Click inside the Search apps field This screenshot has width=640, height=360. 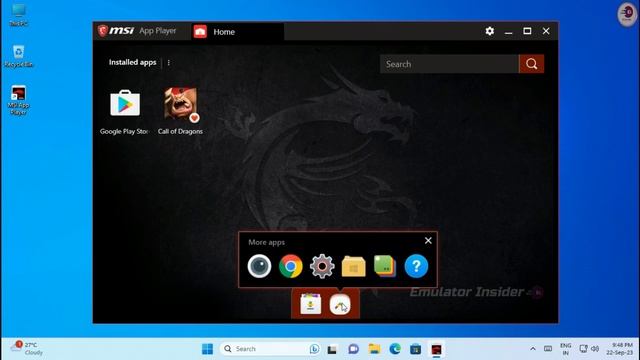point(449,64)
